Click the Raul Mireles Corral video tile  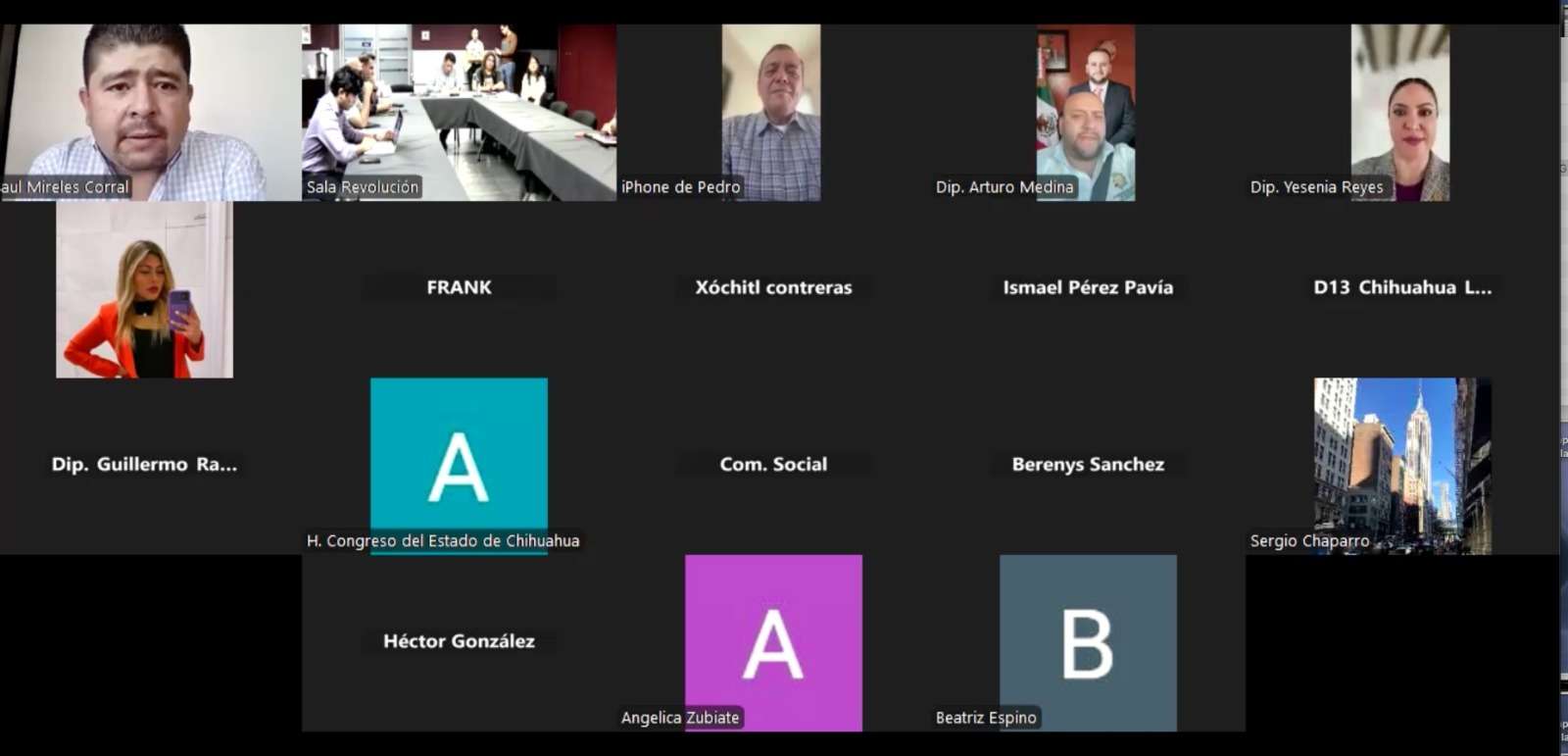coord(151,113)
